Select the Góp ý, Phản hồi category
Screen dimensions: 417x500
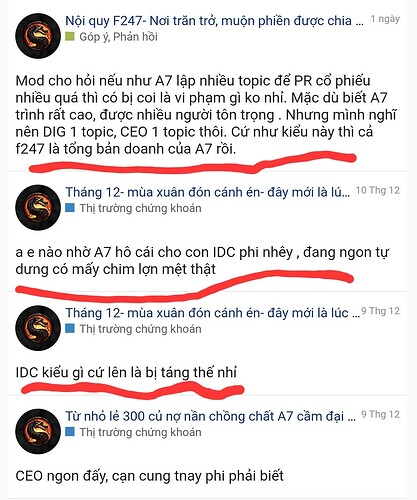coord(118,37)
